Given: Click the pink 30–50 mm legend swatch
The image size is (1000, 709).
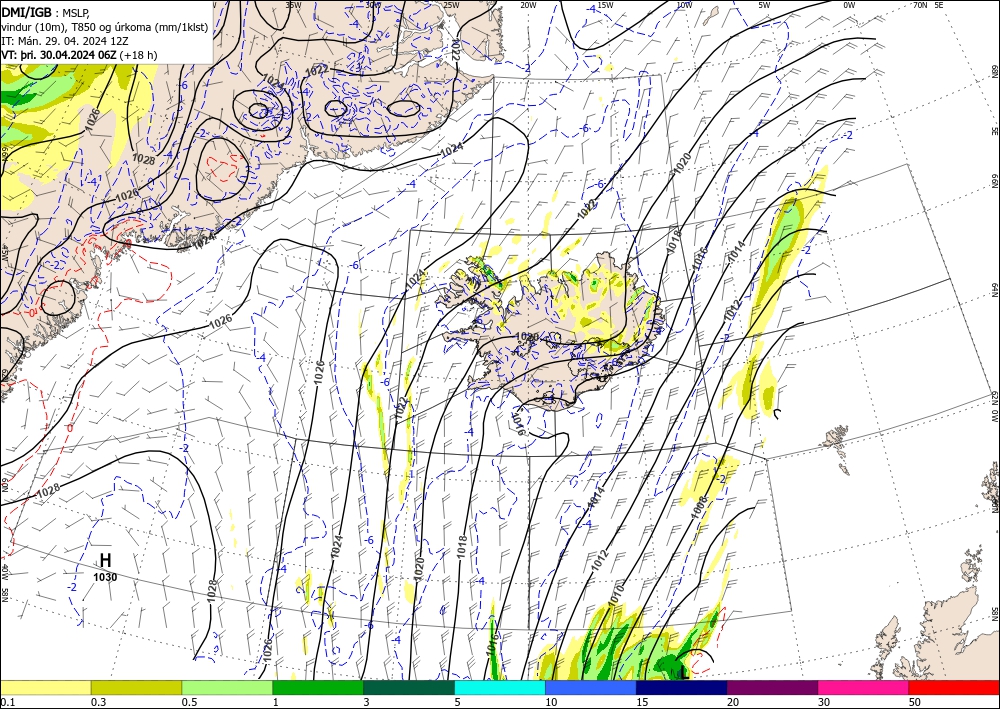Looking at the screenshot, I should click(864, 687).
